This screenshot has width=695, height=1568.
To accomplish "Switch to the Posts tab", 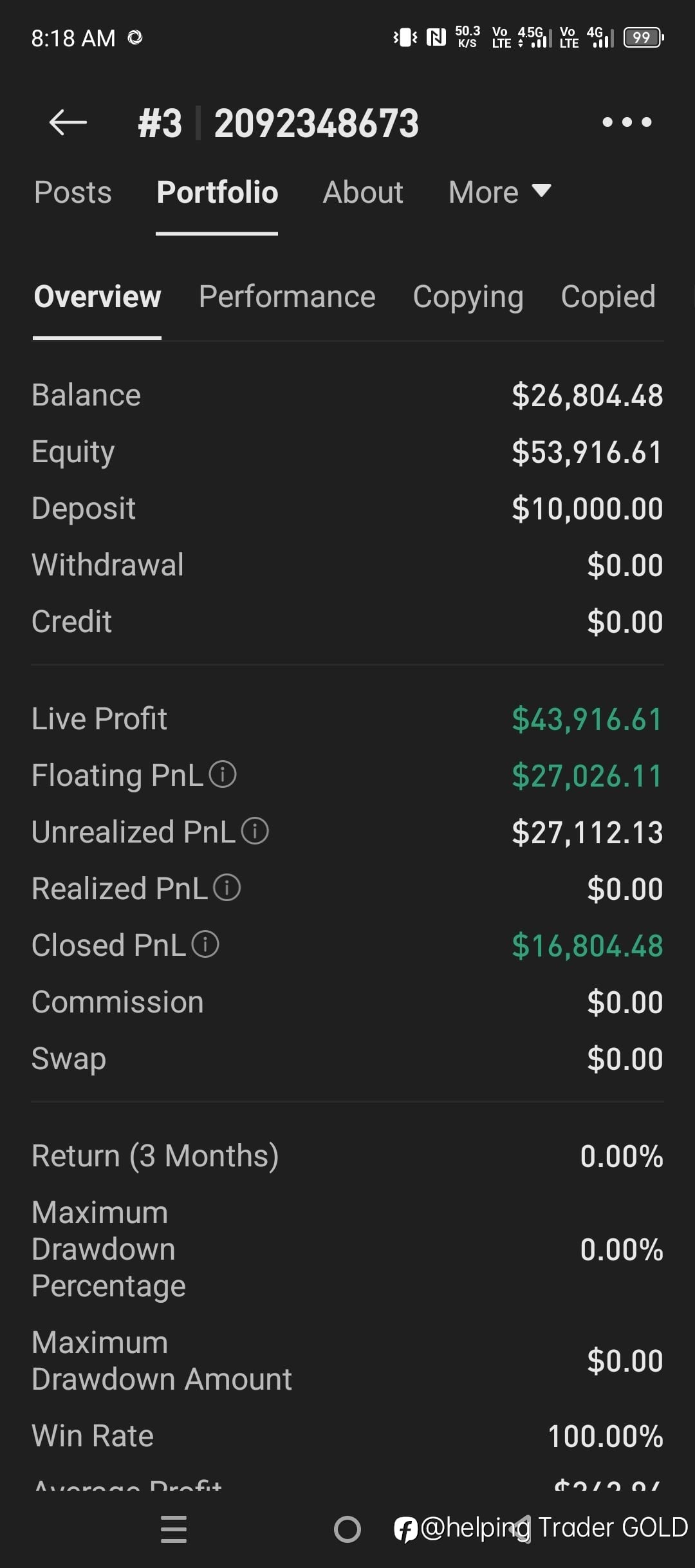I will pyautogui.click(x=73, y=192).
